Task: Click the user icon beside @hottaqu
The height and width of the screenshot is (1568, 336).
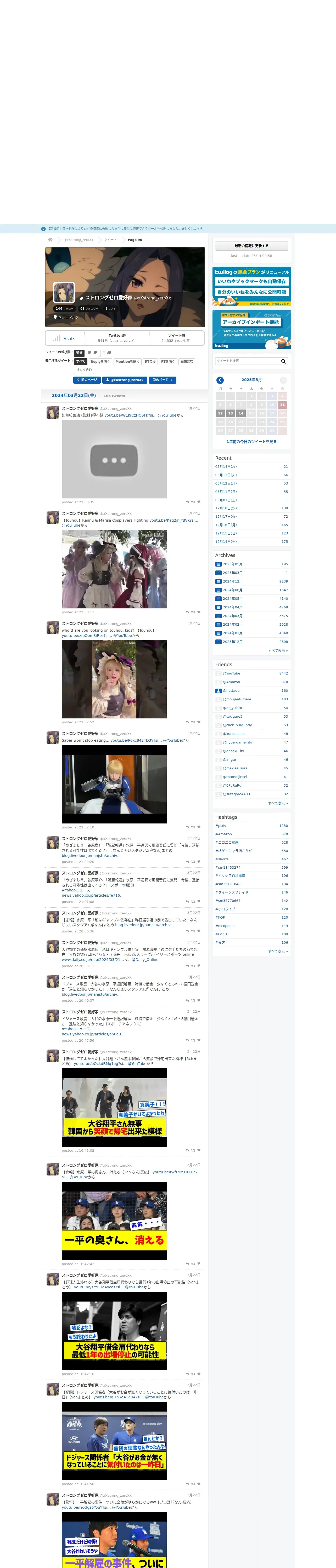Action: pyautogui.click(x=218, y=691)
